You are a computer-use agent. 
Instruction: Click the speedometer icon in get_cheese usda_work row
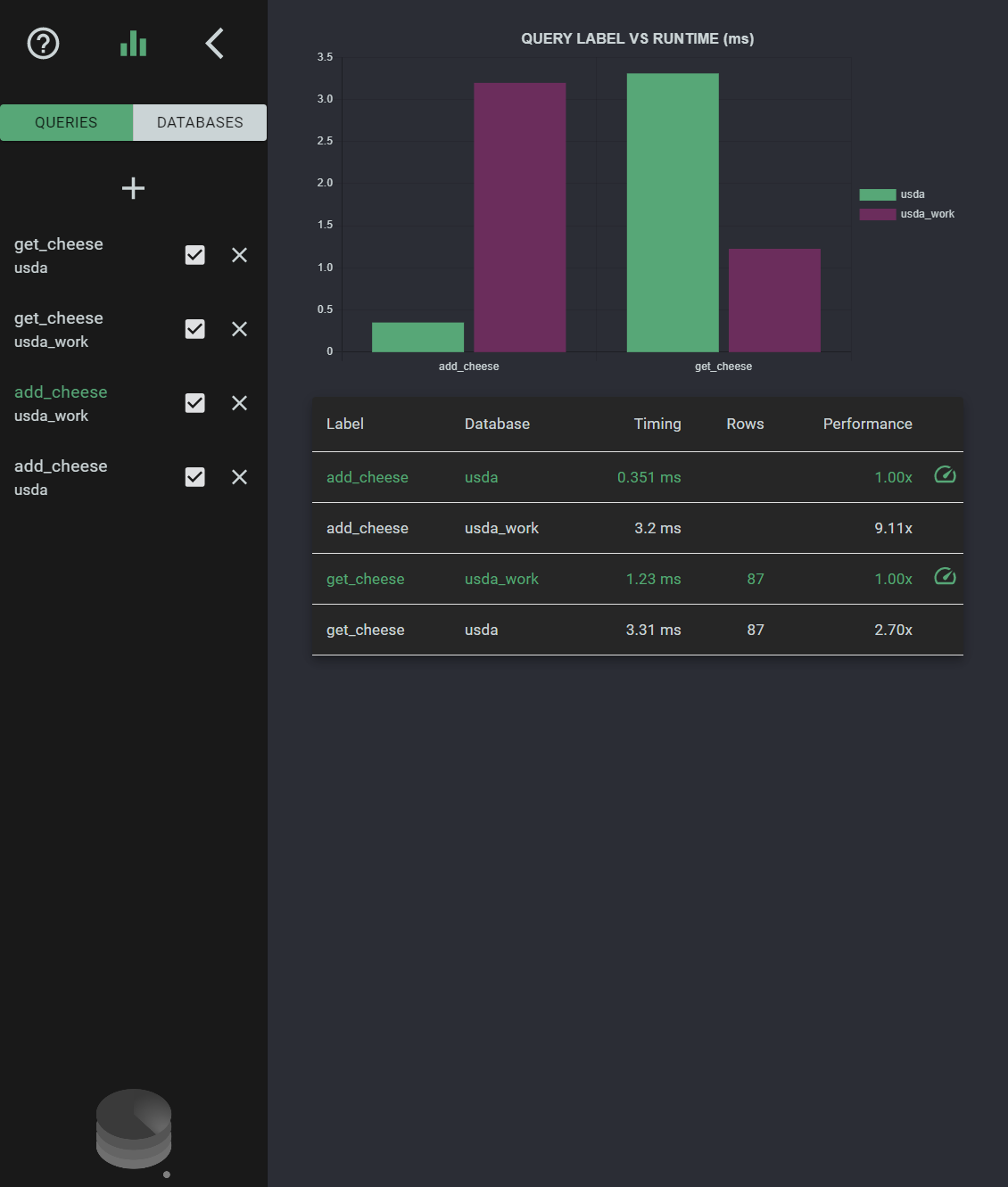945,577
